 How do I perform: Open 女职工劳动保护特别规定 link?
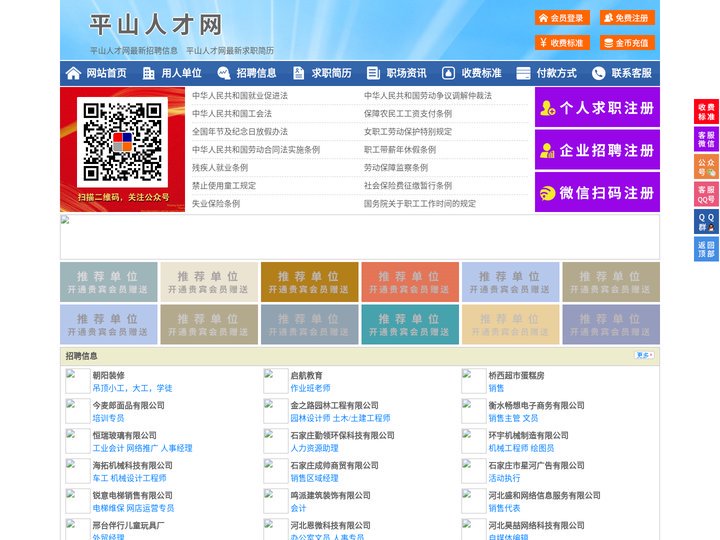[408, 131]
